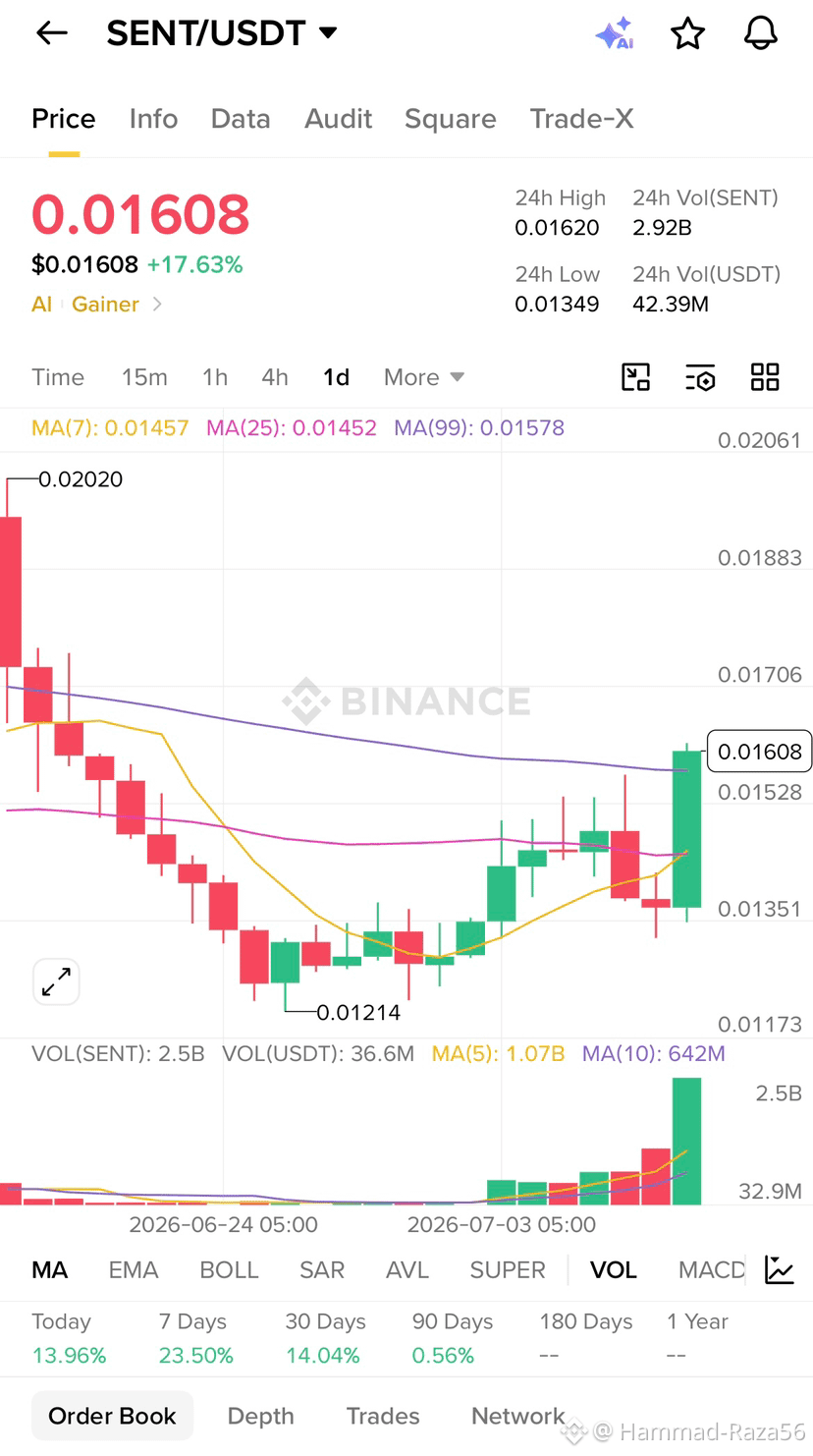This screenshot has height=1456, width=813.
Task: Toggle the SUPER indicator
Action: [x=508, y=1270]
